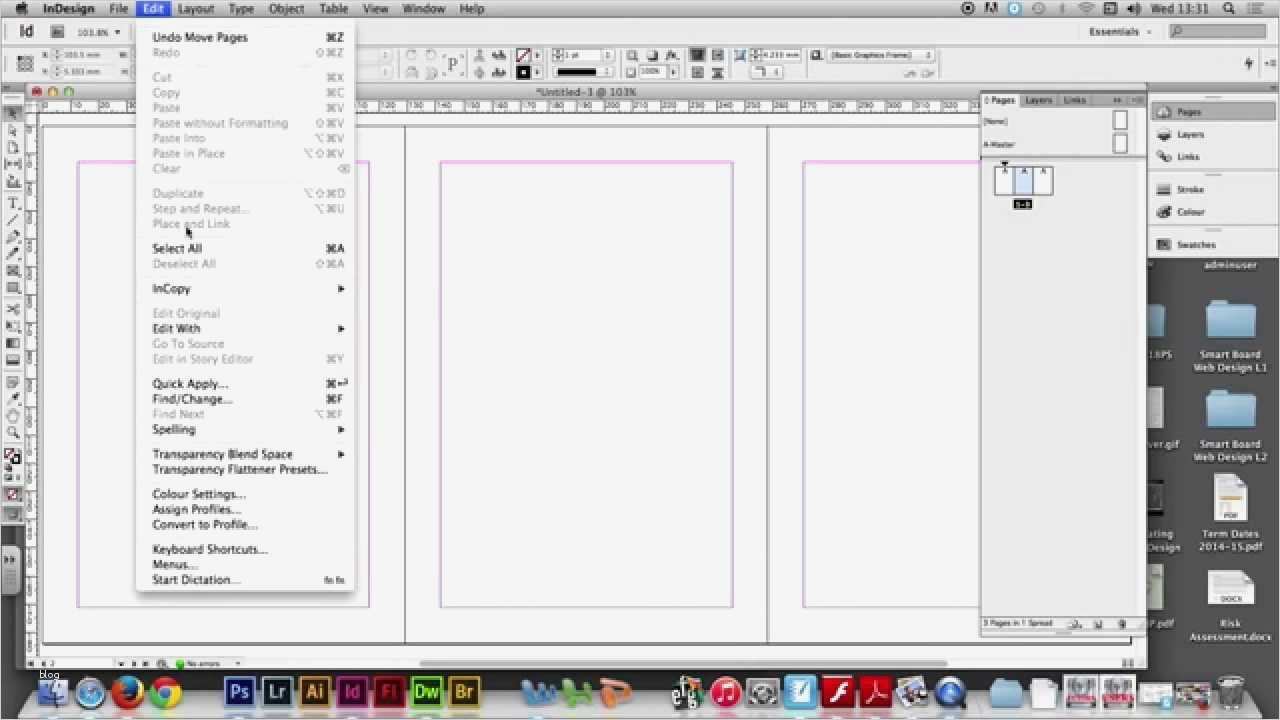This screenshot has width=1280, height=720.
Task: Select the Scissors tool in the toolbox
Action: [13, 309]
